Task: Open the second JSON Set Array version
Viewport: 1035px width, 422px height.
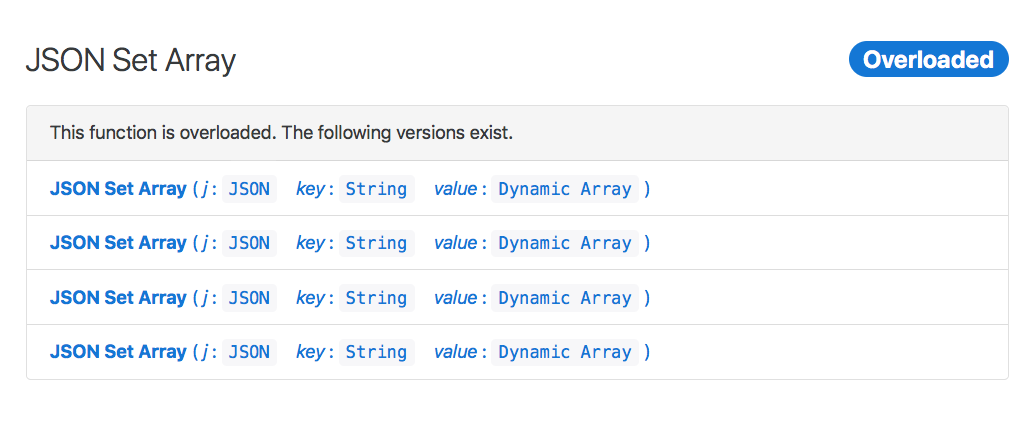Action: (118, 243)
